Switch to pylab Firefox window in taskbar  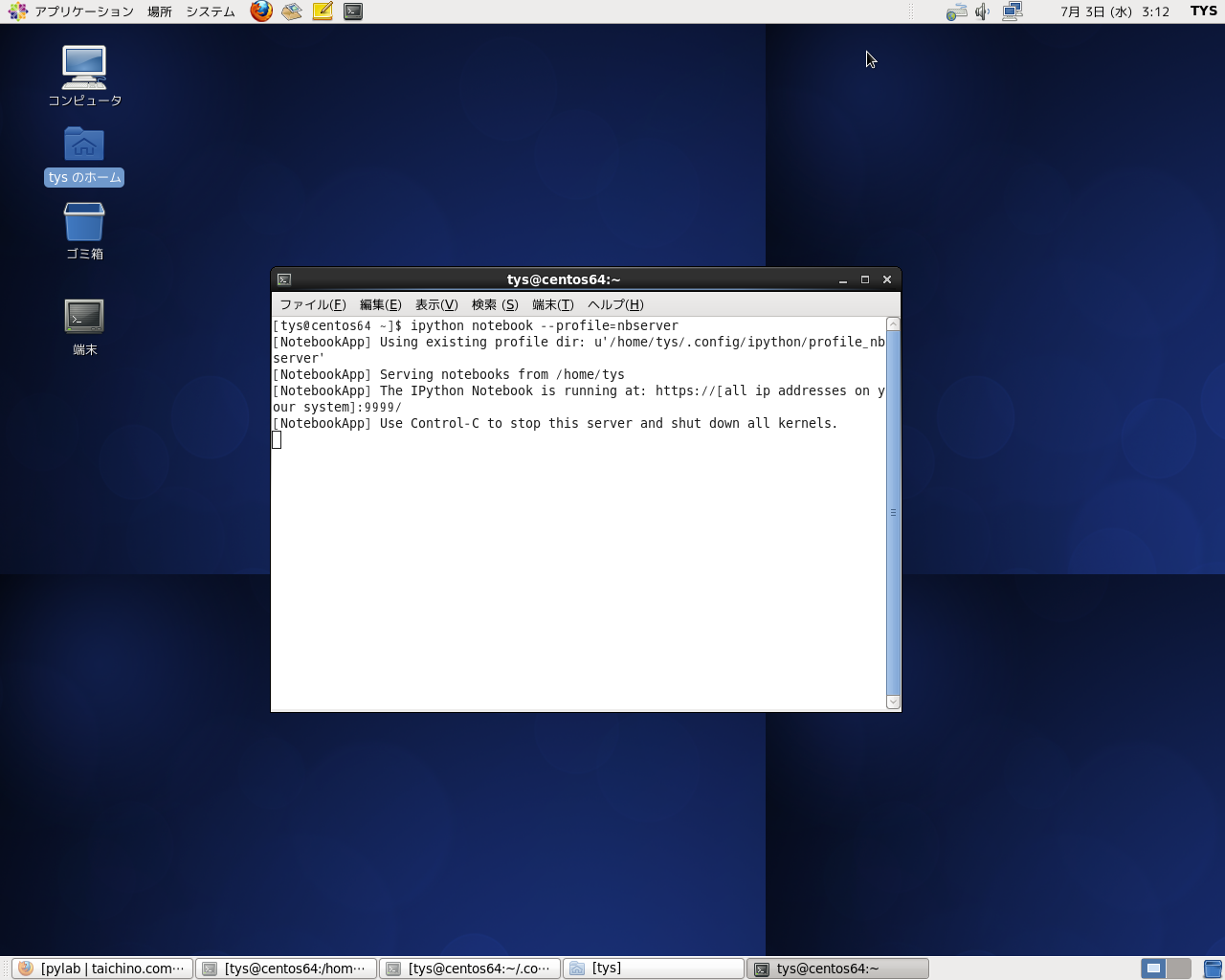pos(102,969)
